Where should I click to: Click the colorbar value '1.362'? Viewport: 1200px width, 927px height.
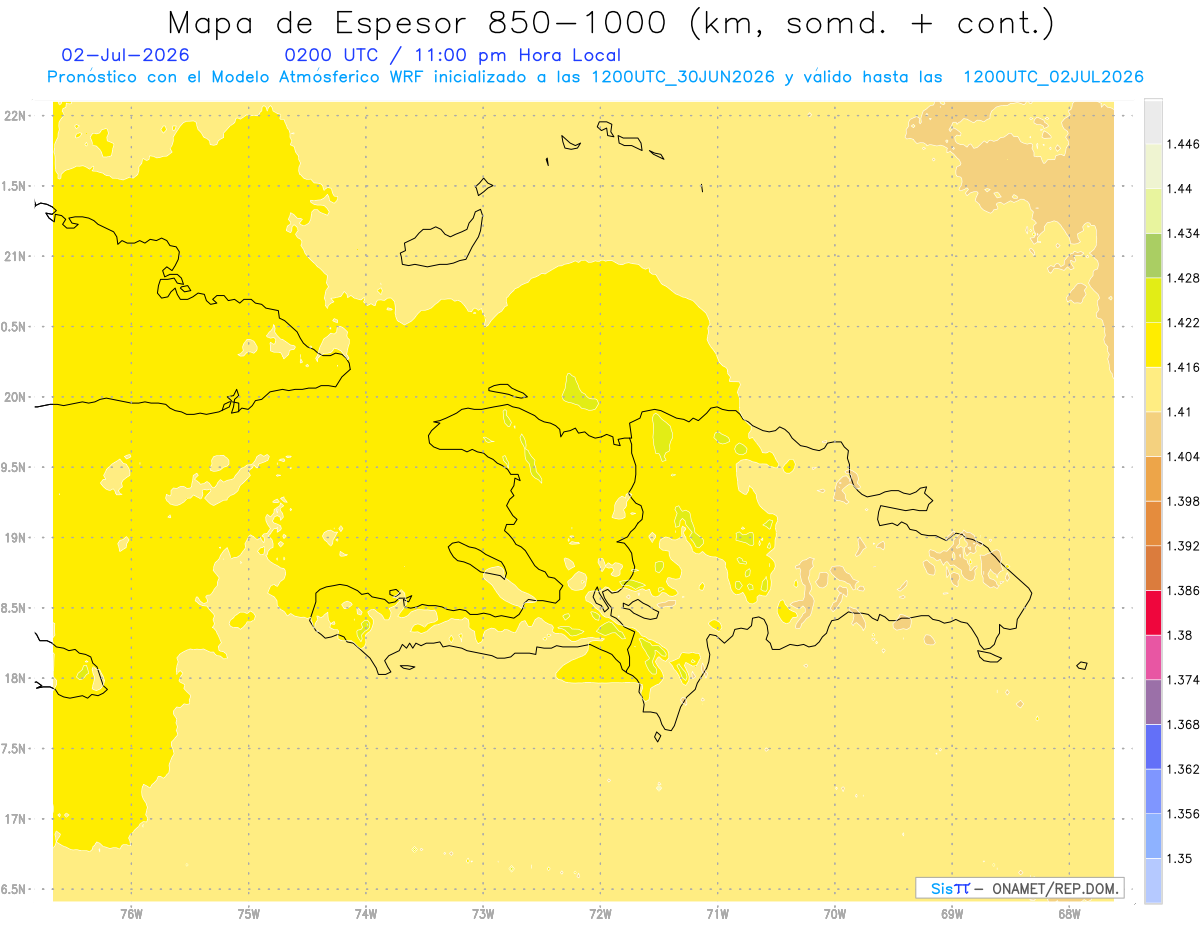(1183, 769)
